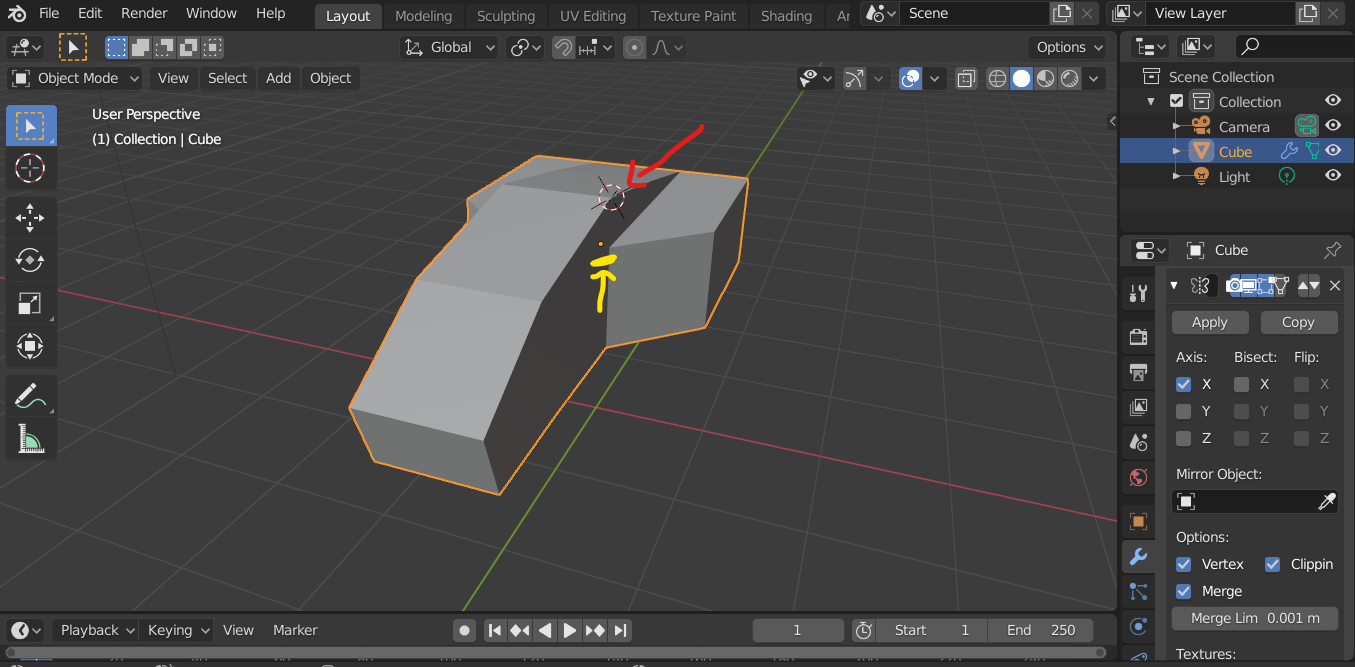Switch to the UV Editing workspace

click(x=593, y=15)
